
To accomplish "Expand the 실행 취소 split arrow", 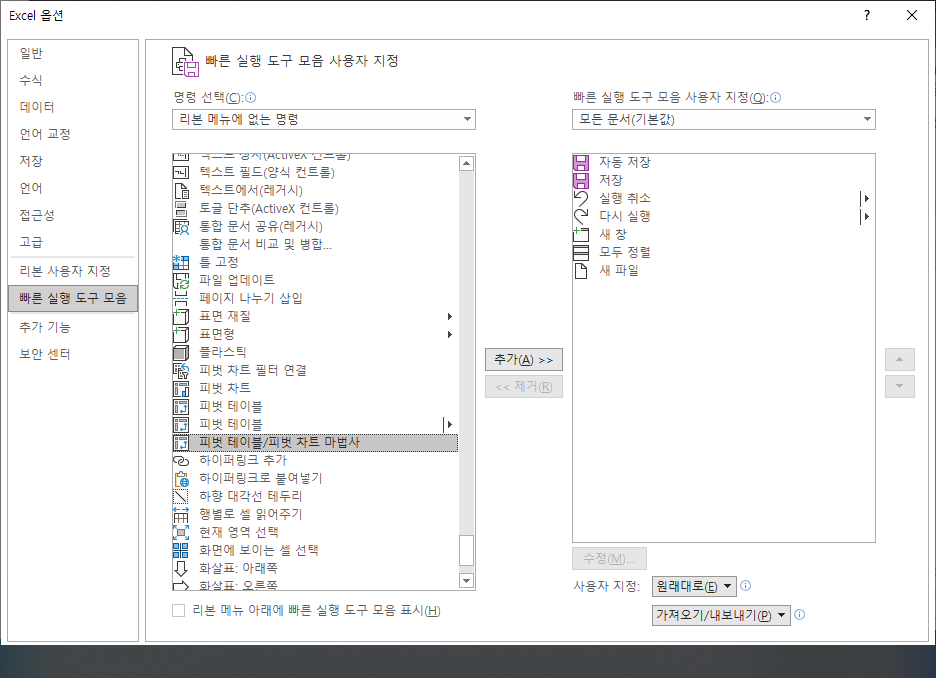I will 866,198.
